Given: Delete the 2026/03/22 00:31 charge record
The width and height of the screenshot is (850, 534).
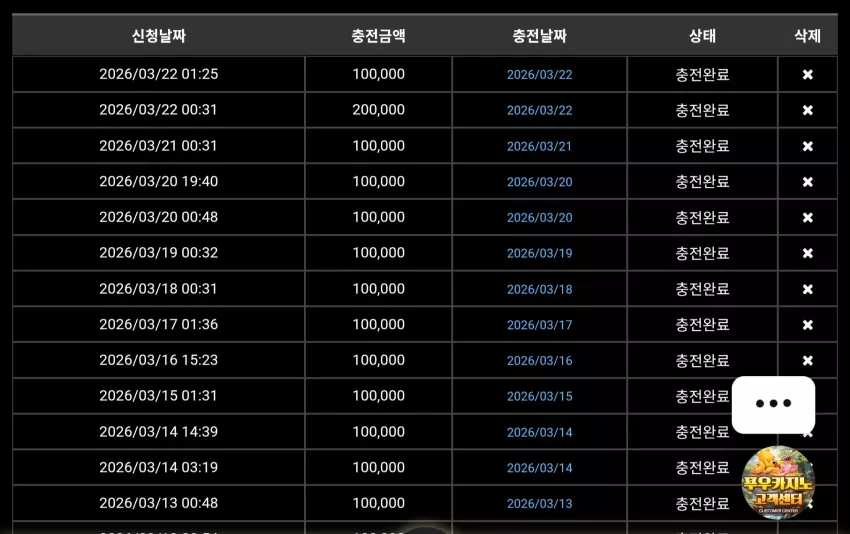Looking at the screenshot, I should (807, 110).
